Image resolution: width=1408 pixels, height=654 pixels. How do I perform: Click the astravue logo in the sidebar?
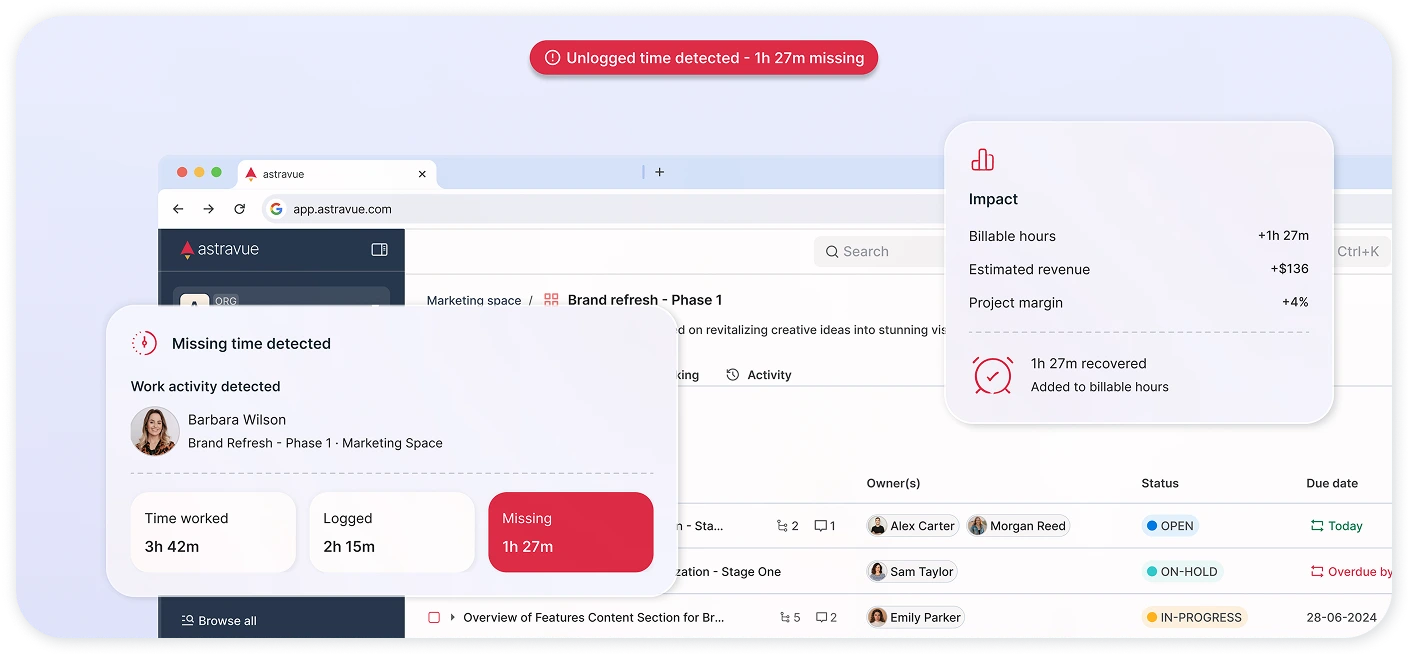coord(220,249)
